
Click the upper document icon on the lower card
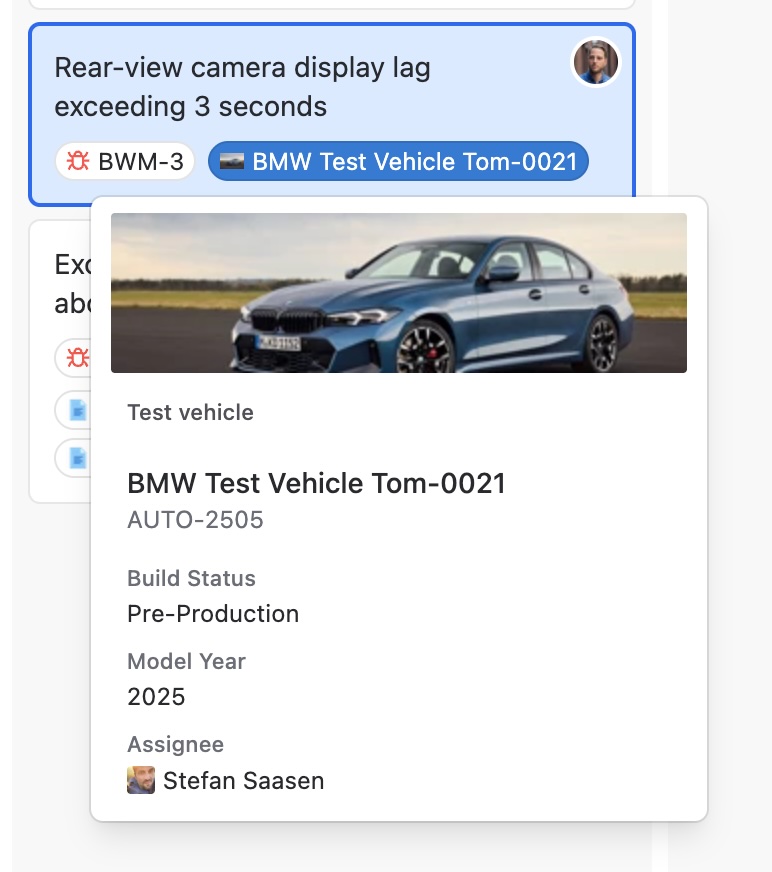(x=78, y=410)
